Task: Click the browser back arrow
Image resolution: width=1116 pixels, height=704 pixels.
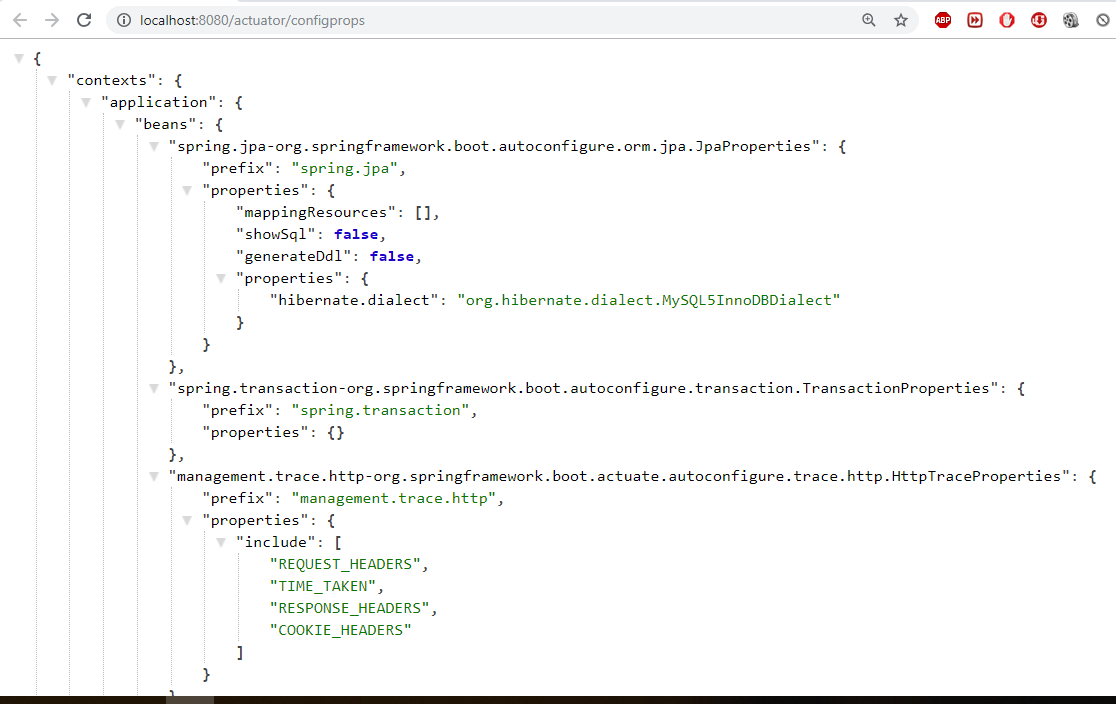Action: [20, 20]
